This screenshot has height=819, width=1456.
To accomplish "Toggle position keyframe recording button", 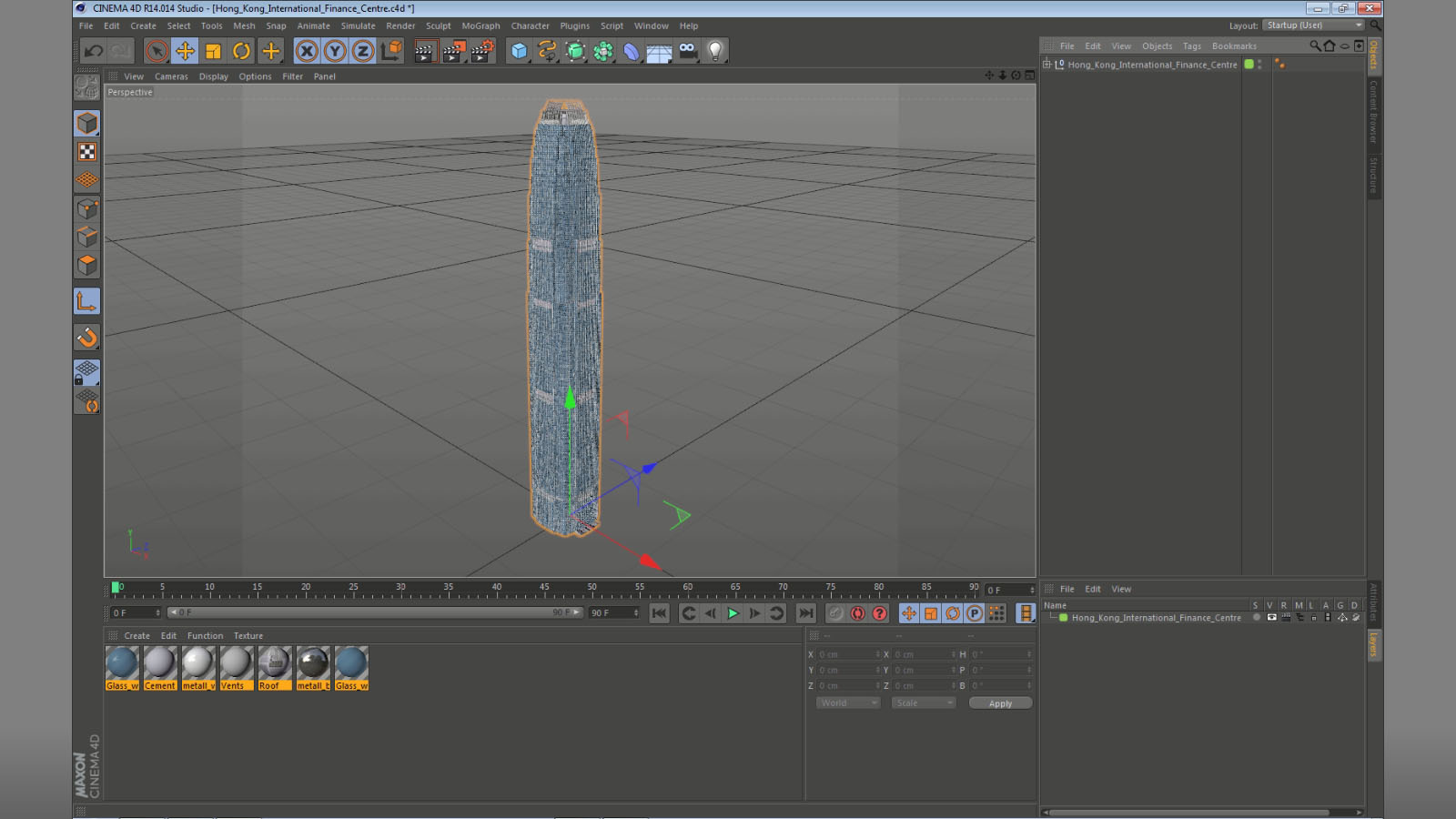I will coord(909,613).
